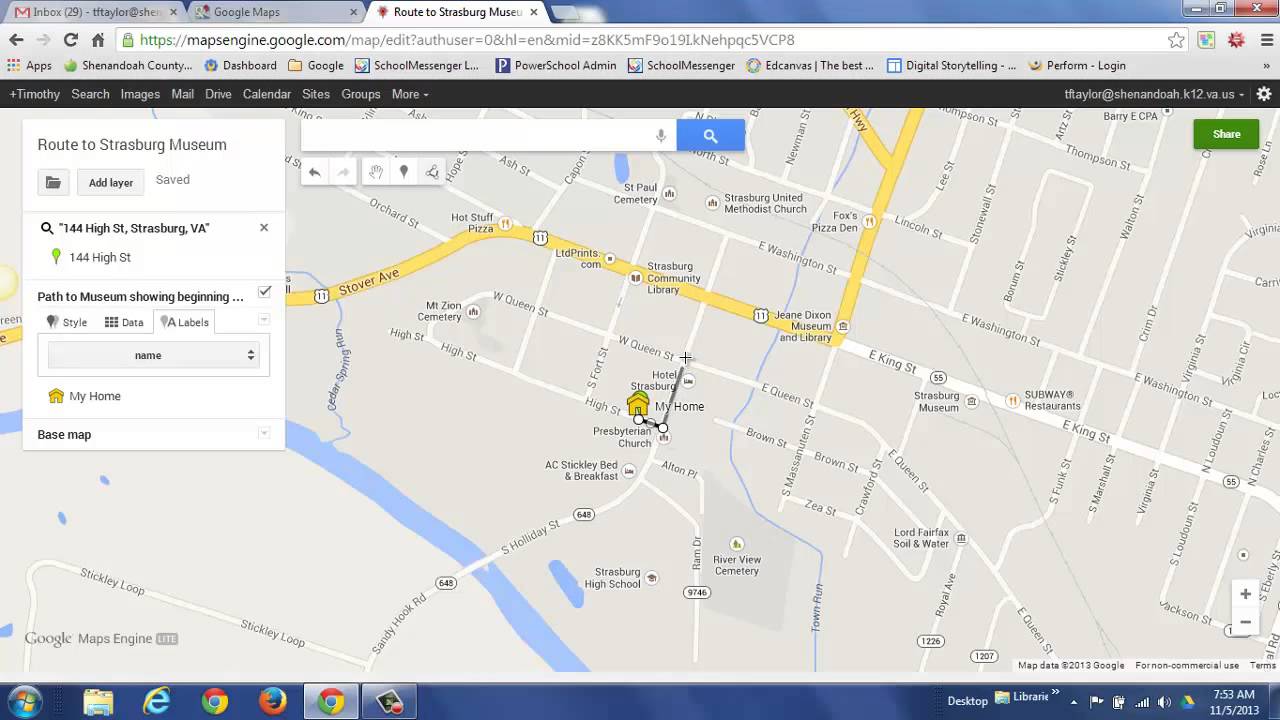1280x720 pixels.
Task: Click the yellow My Home marker on map
Action: click(x=638, y=404)
